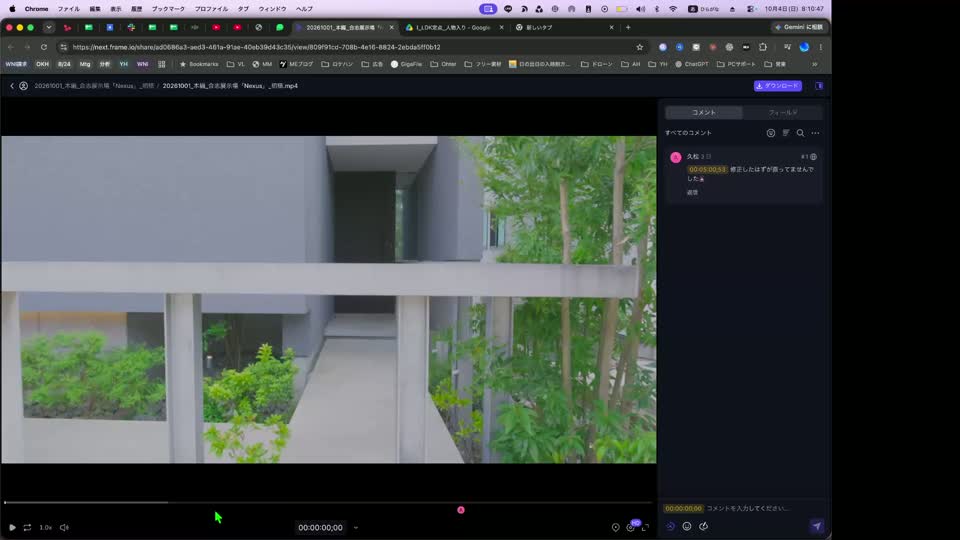Open the ドローン bookmark folder

coord(596,64)
